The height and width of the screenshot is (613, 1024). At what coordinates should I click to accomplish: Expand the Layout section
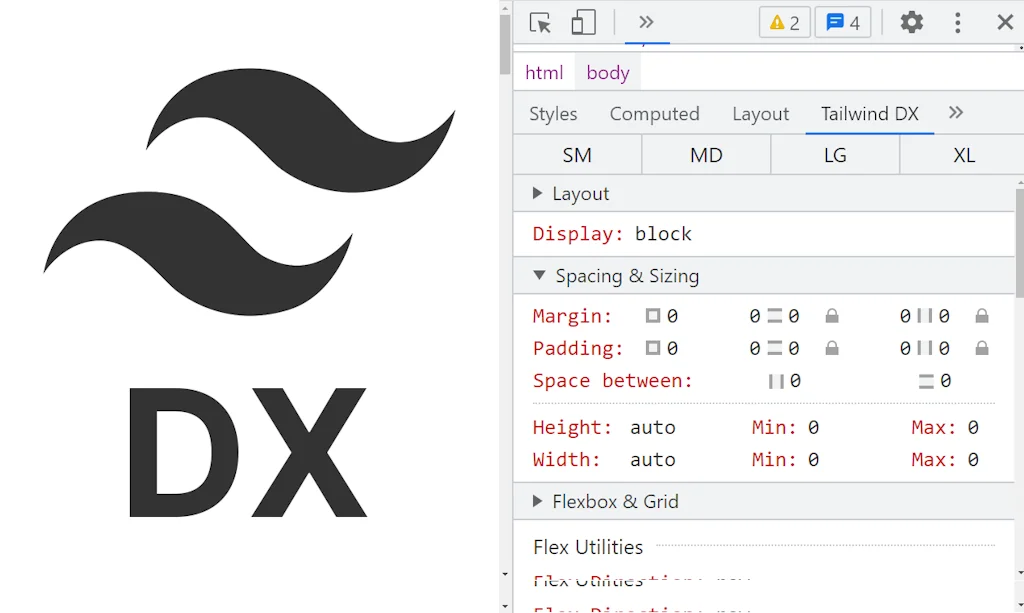tap(538, 194)
